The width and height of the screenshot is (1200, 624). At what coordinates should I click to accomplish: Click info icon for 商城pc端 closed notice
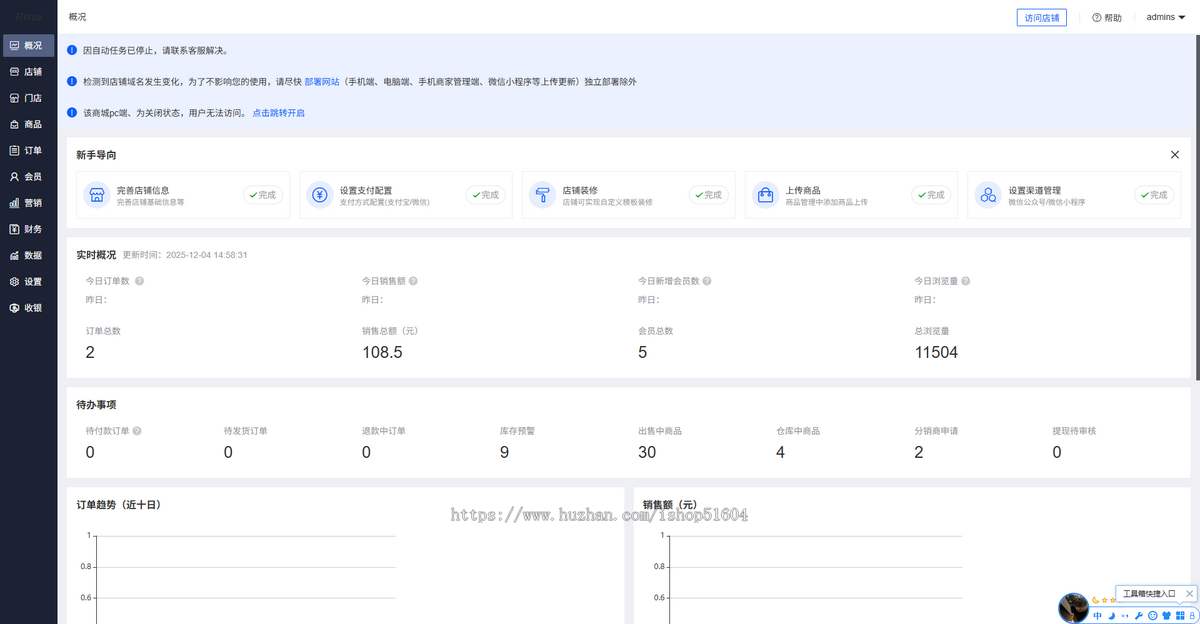(x=72, y=113)
